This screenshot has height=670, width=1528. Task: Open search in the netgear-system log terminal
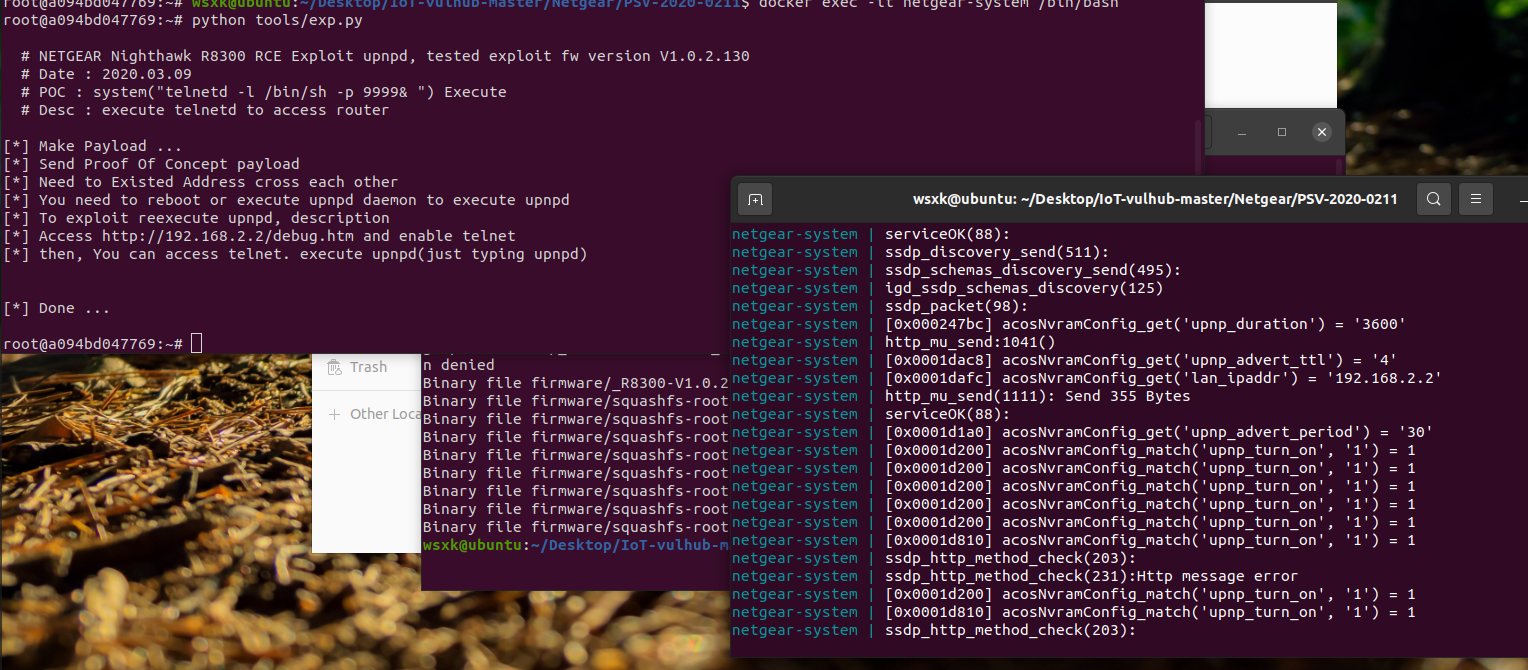pyautogui.click(x=1434, y=199)
